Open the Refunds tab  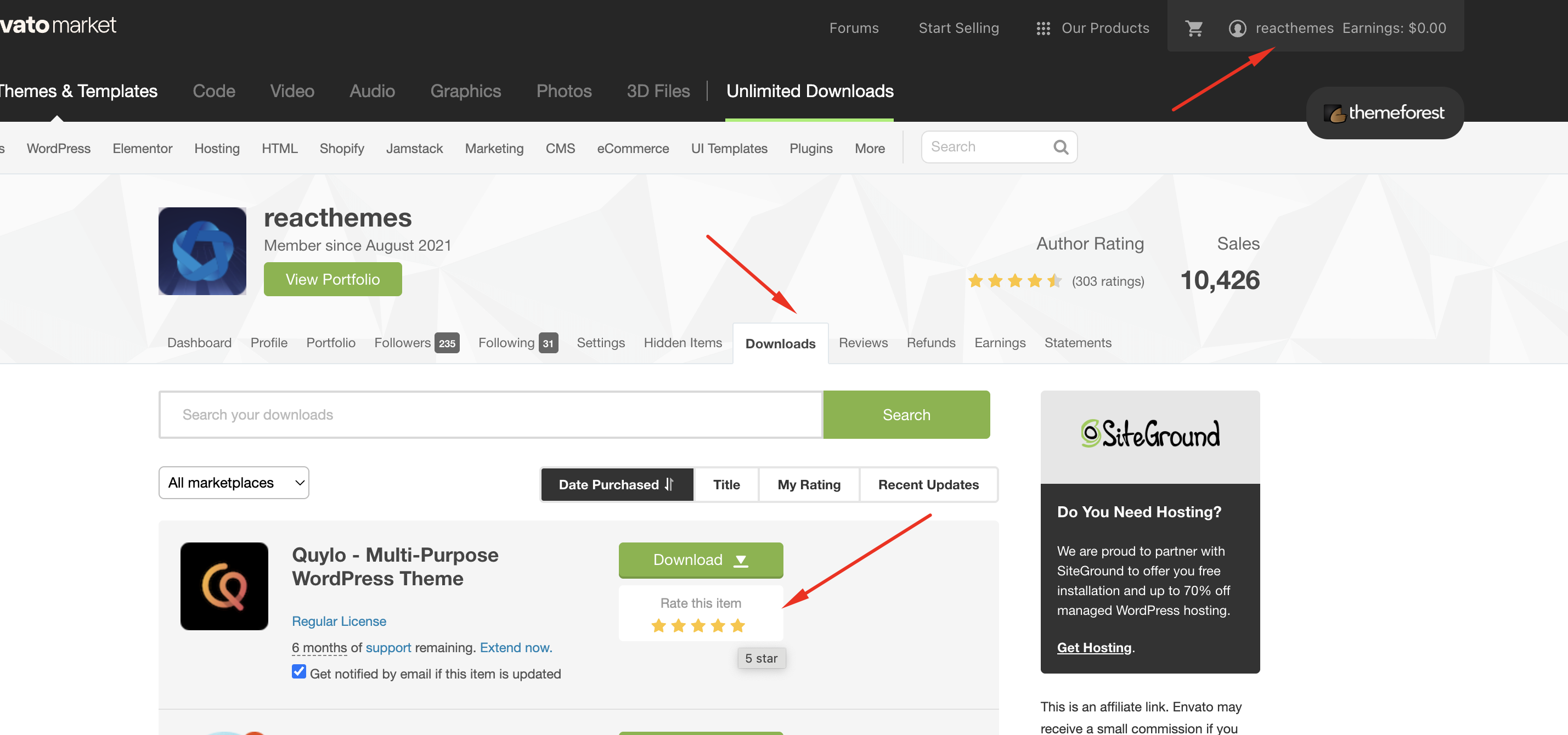click(930, 343)
